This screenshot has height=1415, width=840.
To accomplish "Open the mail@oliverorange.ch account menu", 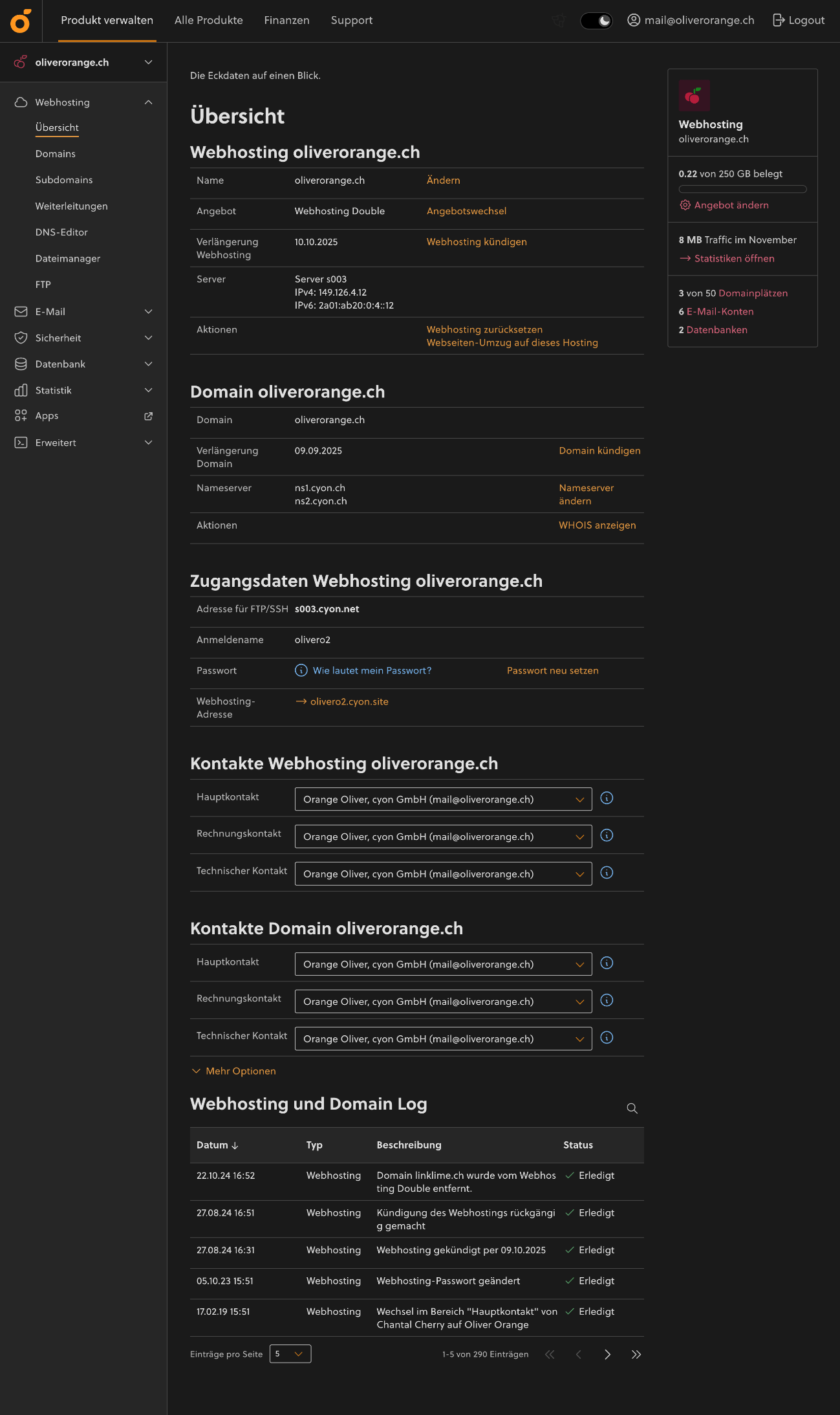I will [691, 21].
